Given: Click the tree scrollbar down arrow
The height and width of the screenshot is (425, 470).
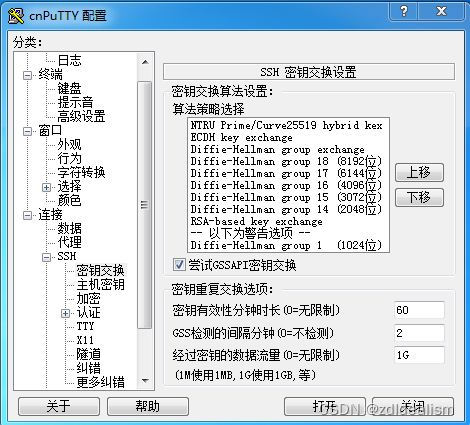Looking at the screenshot, I should pos(145,380).
